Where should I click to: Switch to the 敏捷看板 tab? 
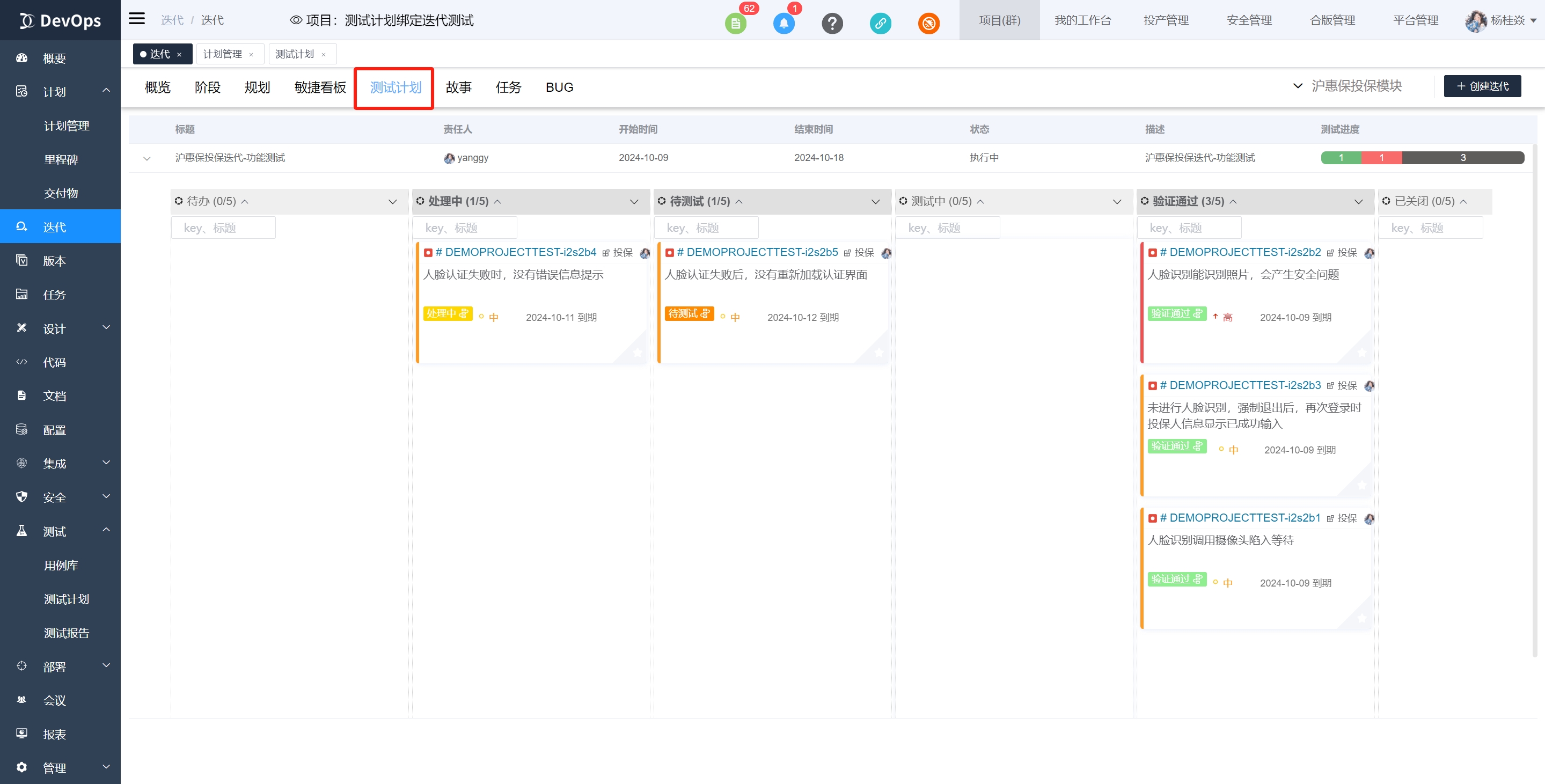320,87
